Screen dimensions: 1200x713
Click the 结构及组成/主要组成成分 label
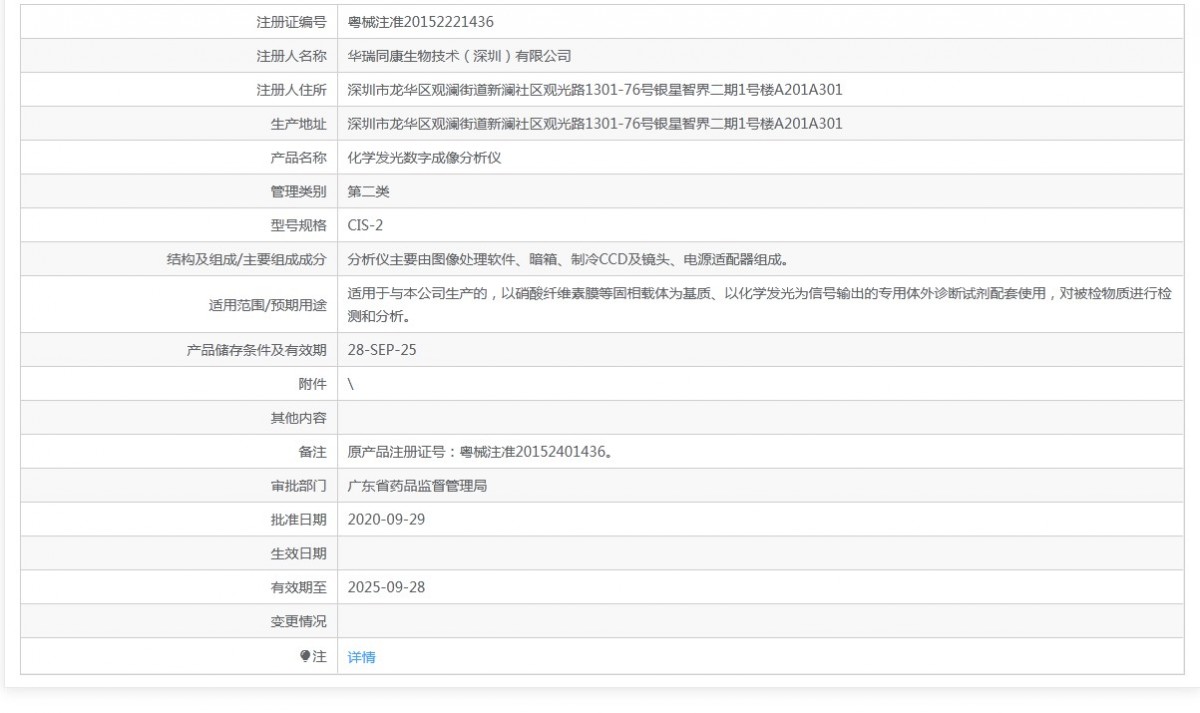tap(247, 260)
